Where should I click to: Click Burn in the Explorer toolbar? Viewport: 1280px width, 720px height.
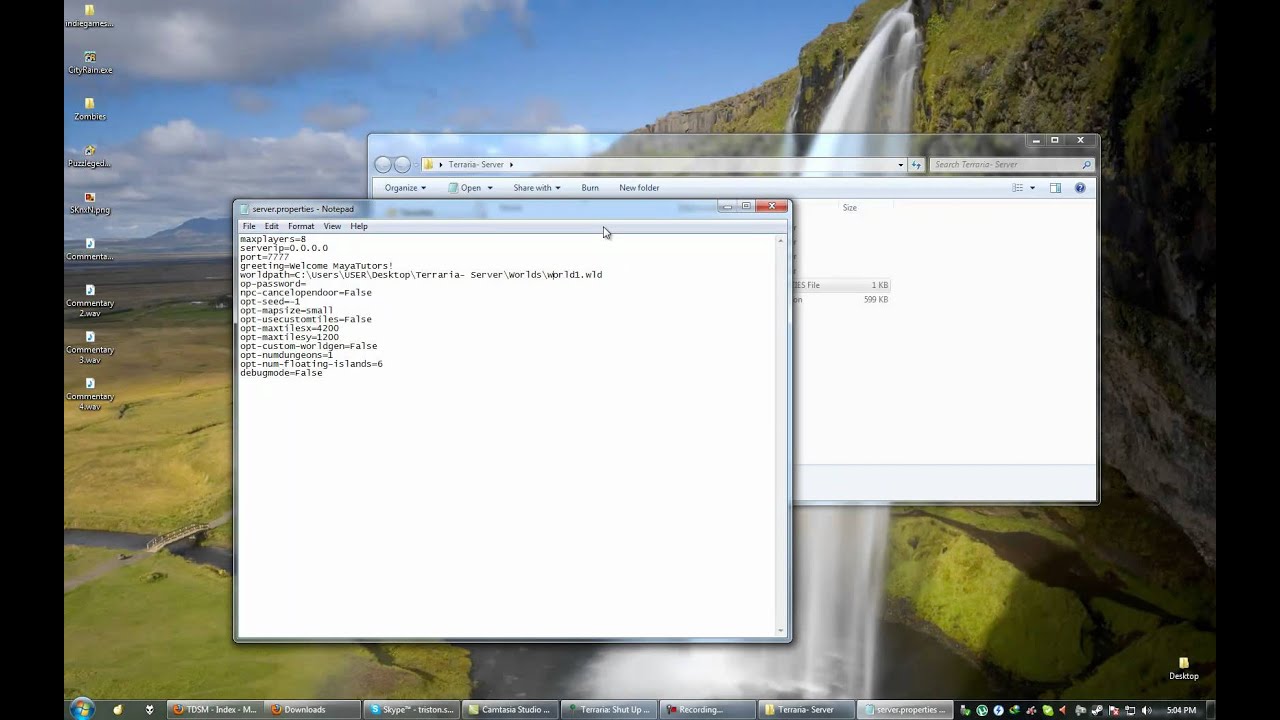[x=590, y=188]
